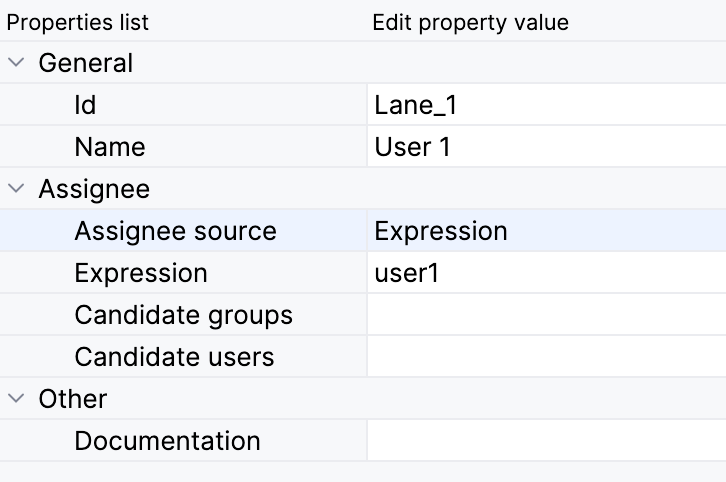Select the Assignee group heading text
The width and height of the screenshot is (726, 482).
click(94, 189)
